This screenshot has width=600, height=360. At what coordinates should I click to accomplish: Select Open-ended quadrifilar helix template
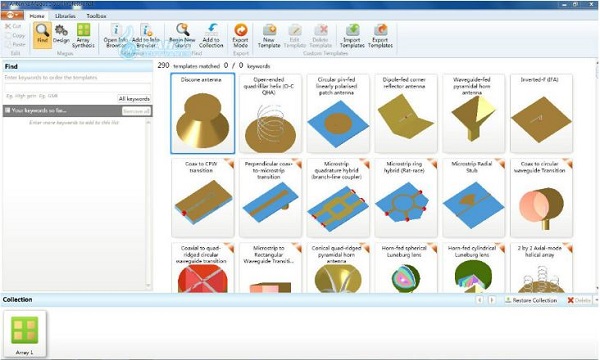(x=270, y=114)
